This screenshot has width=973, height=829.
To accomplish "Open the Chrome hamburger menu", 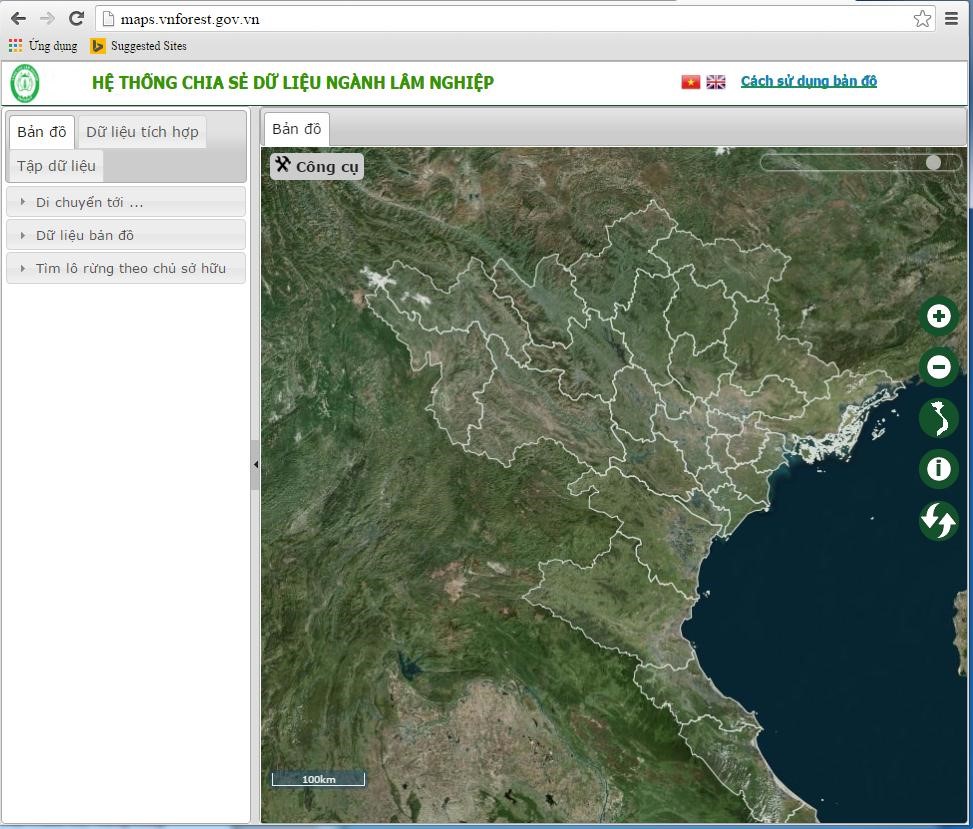I will click(951, 19).
